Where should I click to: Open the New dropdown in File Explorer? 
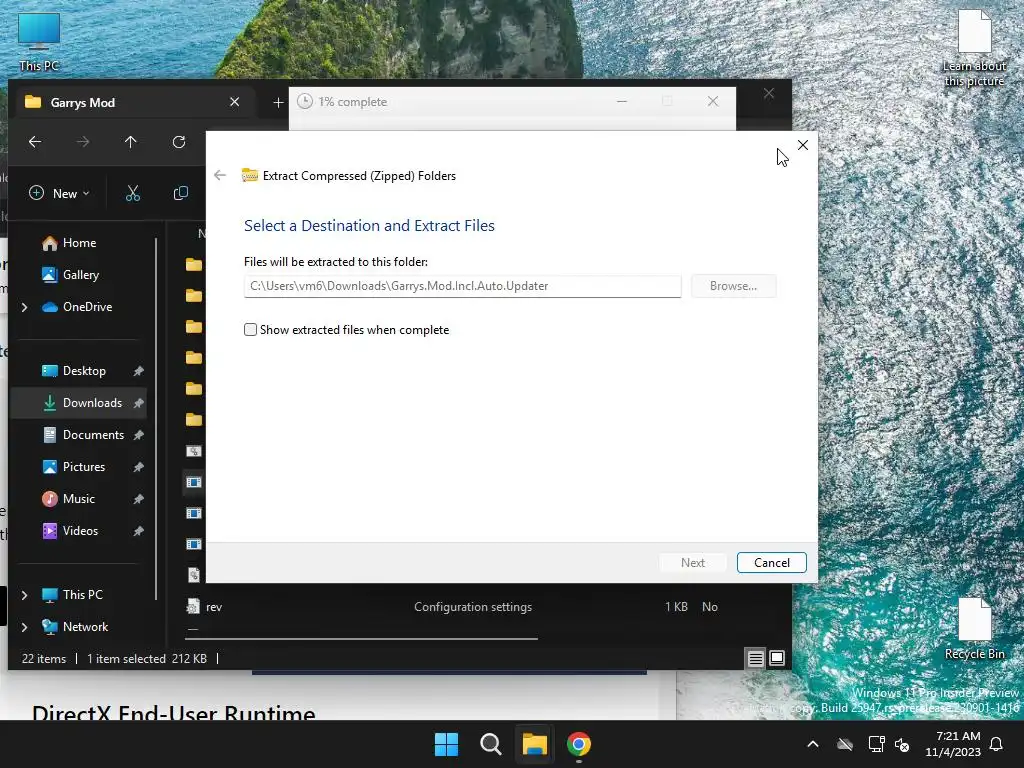pyautogui.click(x=59, y=193)
